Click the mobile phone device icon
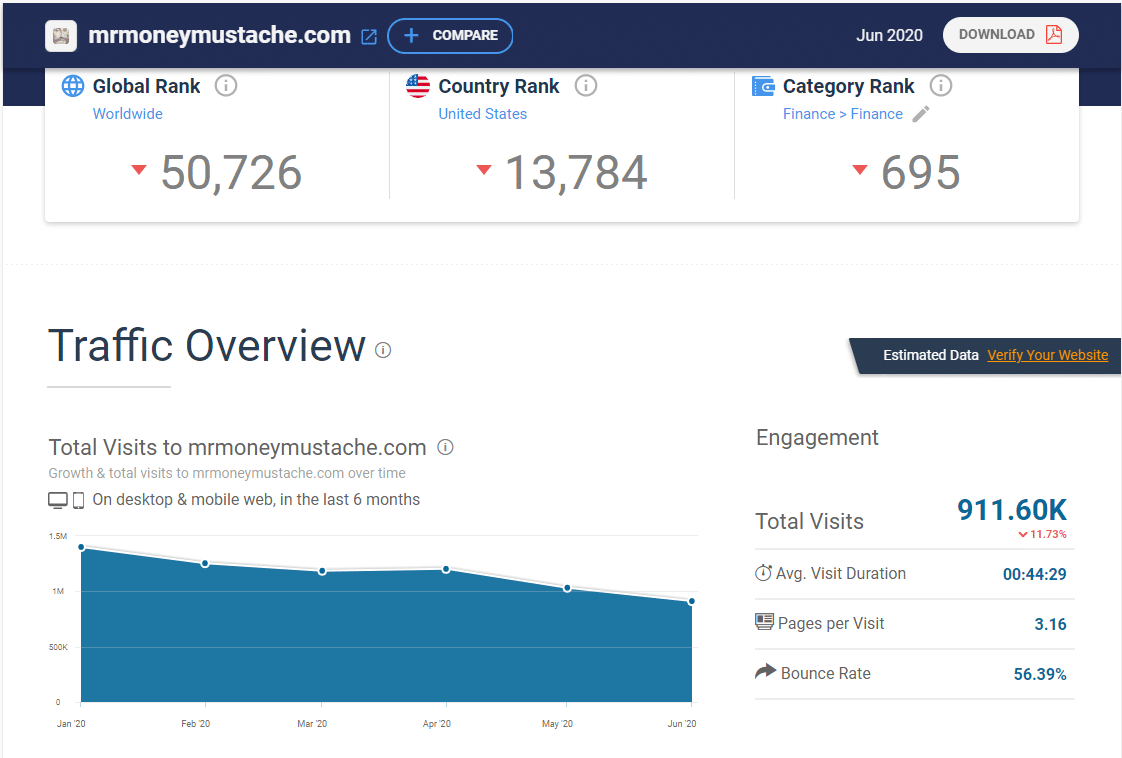 click(79, 500)
